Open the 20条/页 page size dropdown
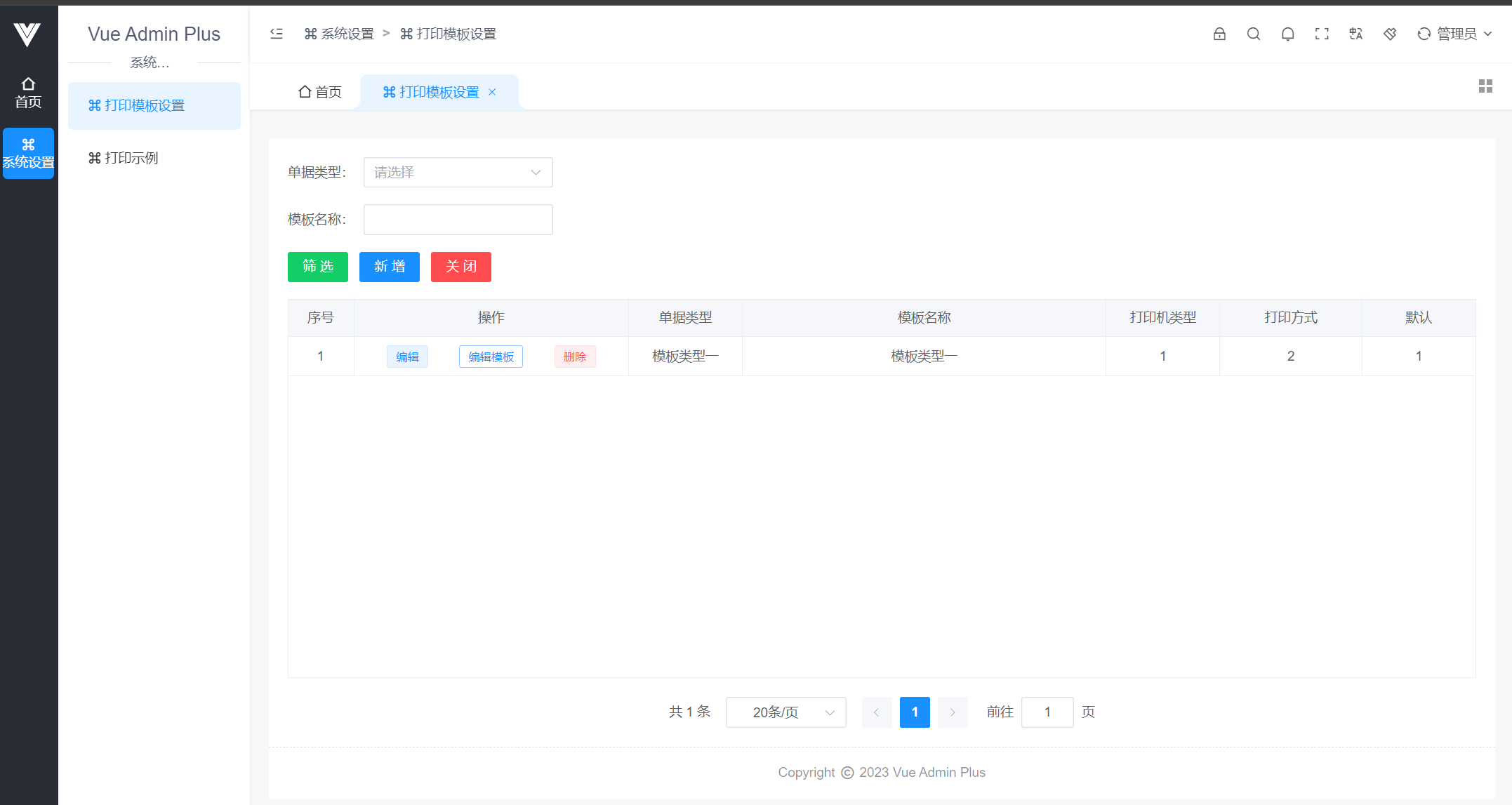1512x805 pixels. click(x=785, y=712)
